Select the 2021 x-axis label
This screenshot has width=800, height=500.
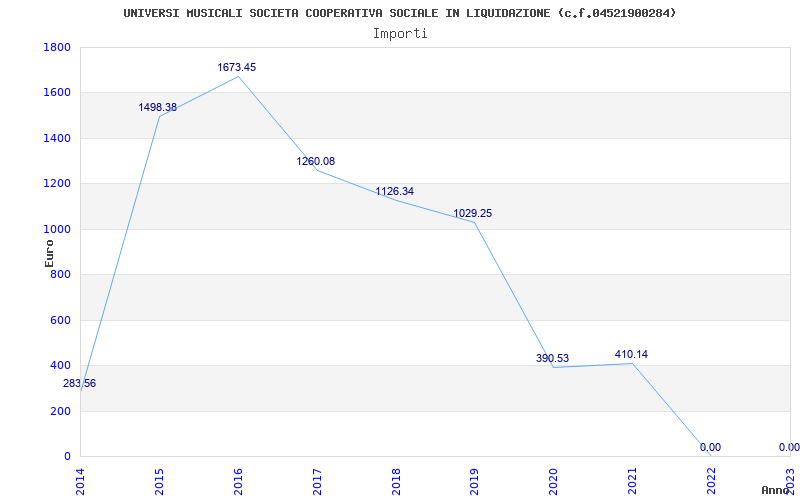click(x=633, y=482)
